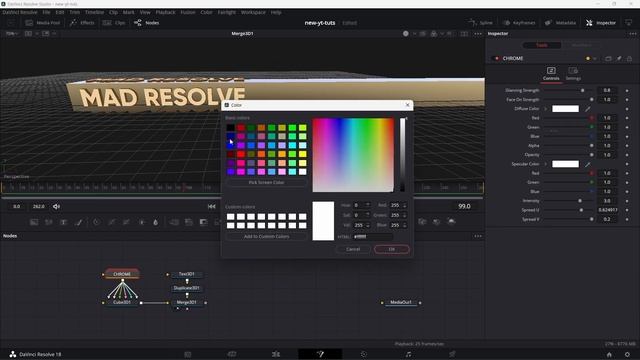Open the Fusion menu

[x=188, y=12]
